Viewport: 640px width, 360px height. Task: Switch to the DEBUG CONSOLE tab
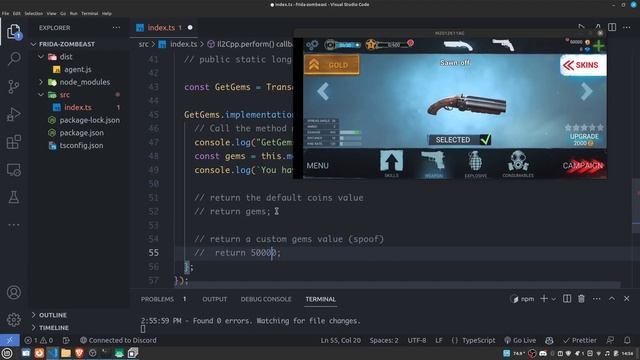[266, 299]
